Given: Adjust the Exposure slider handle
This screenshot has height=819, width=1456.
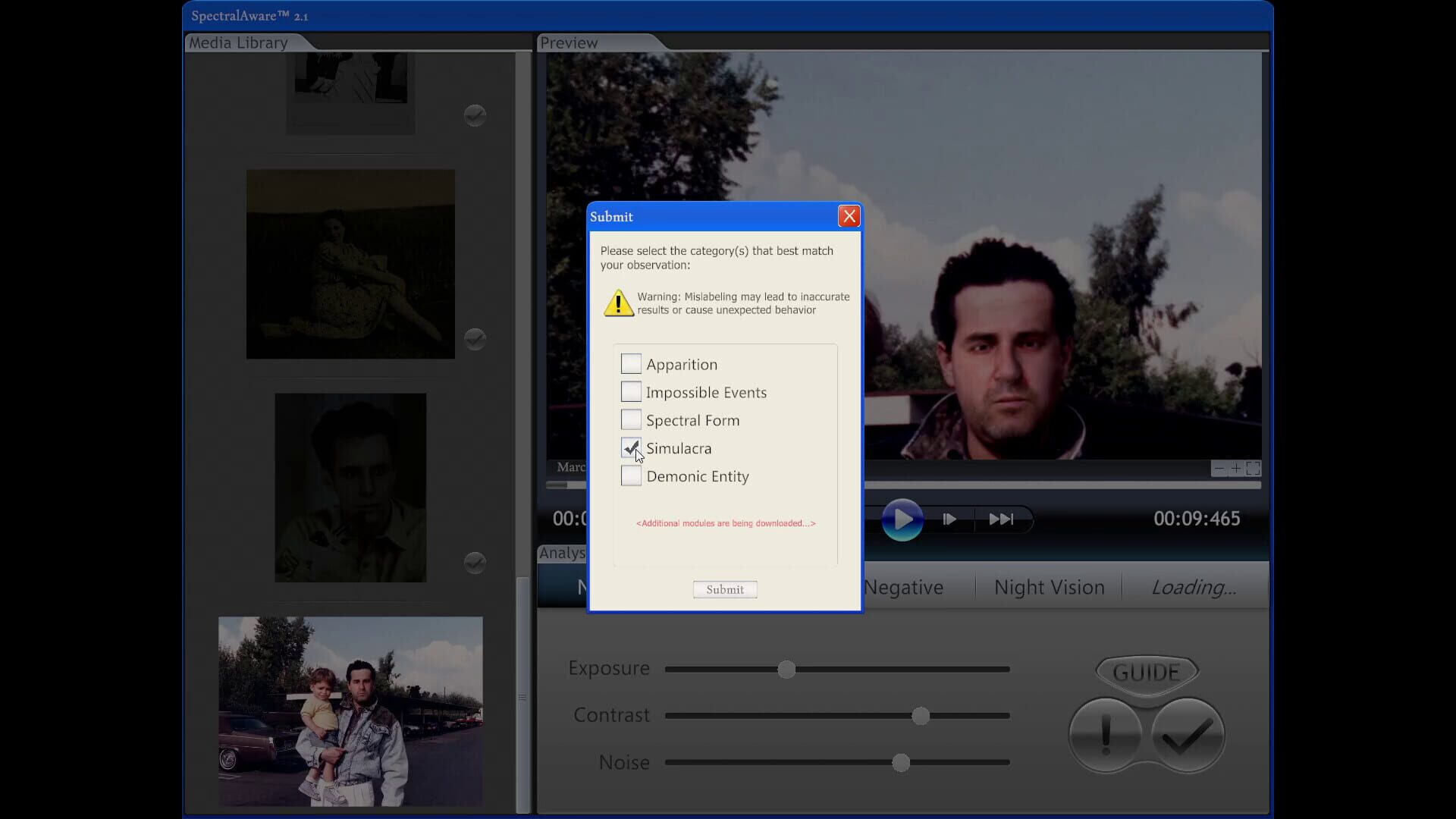Looking at the screenshot, I should pyautogui.click(x=786, y=669).
